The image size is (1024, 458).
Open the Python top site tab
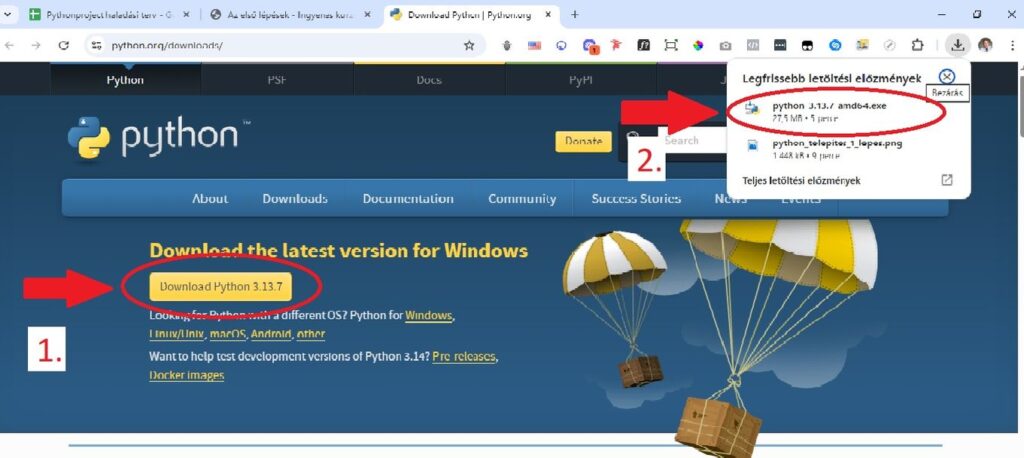coord(125,80)
